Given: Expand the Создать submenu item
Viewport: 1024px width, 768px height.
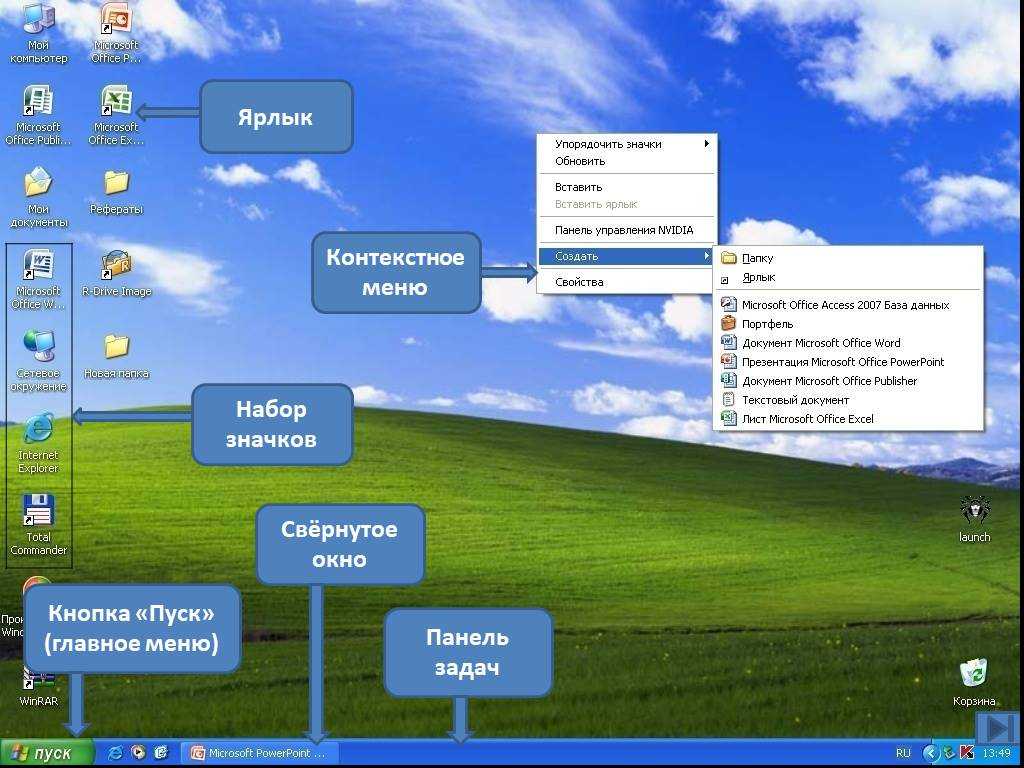Looking at the screenshot, I should click(x=626, y=256).
